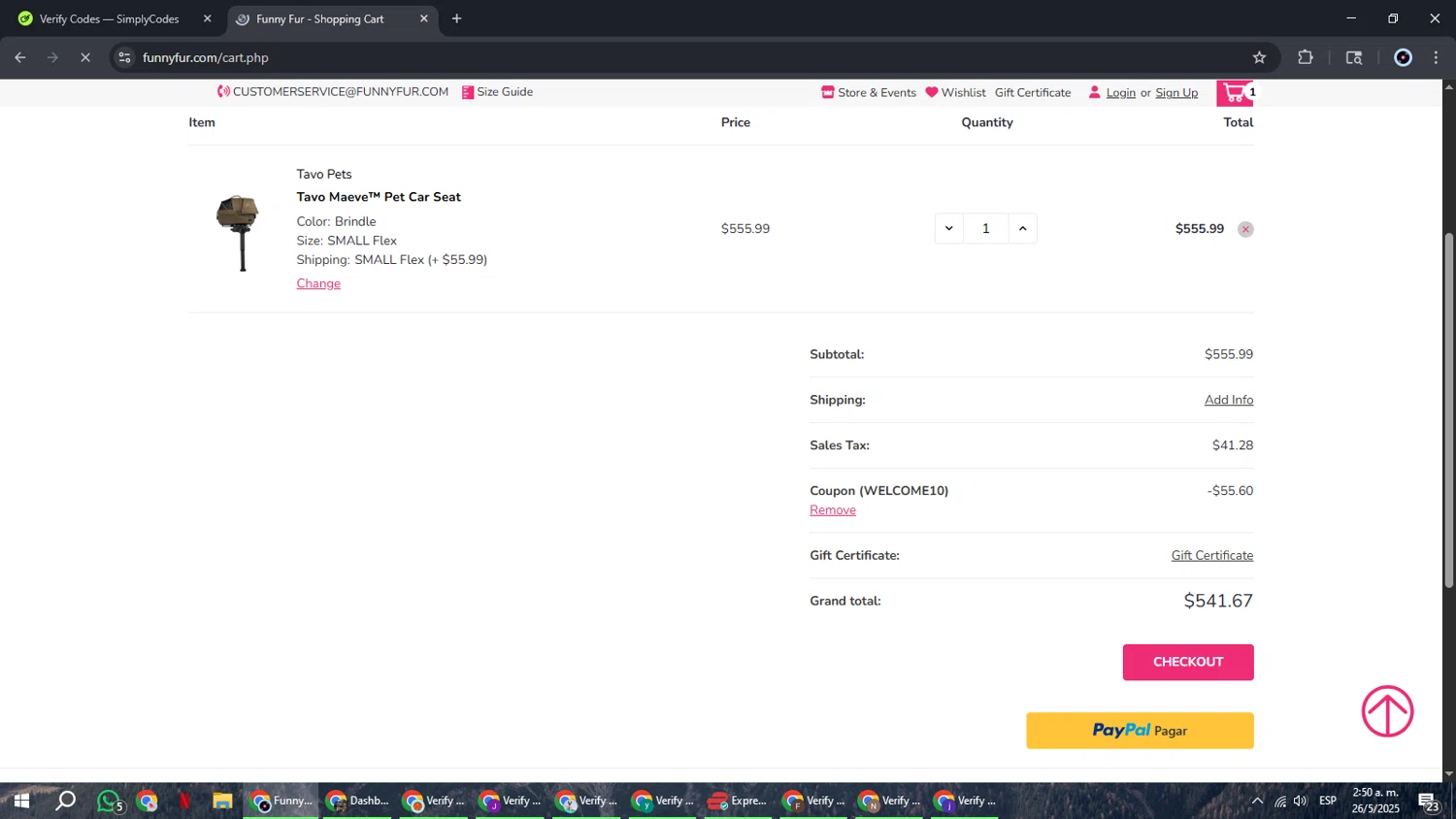Open the volume control in system tray
The height and width of the screenshot is (819, 1456).
coord(1301,801)
